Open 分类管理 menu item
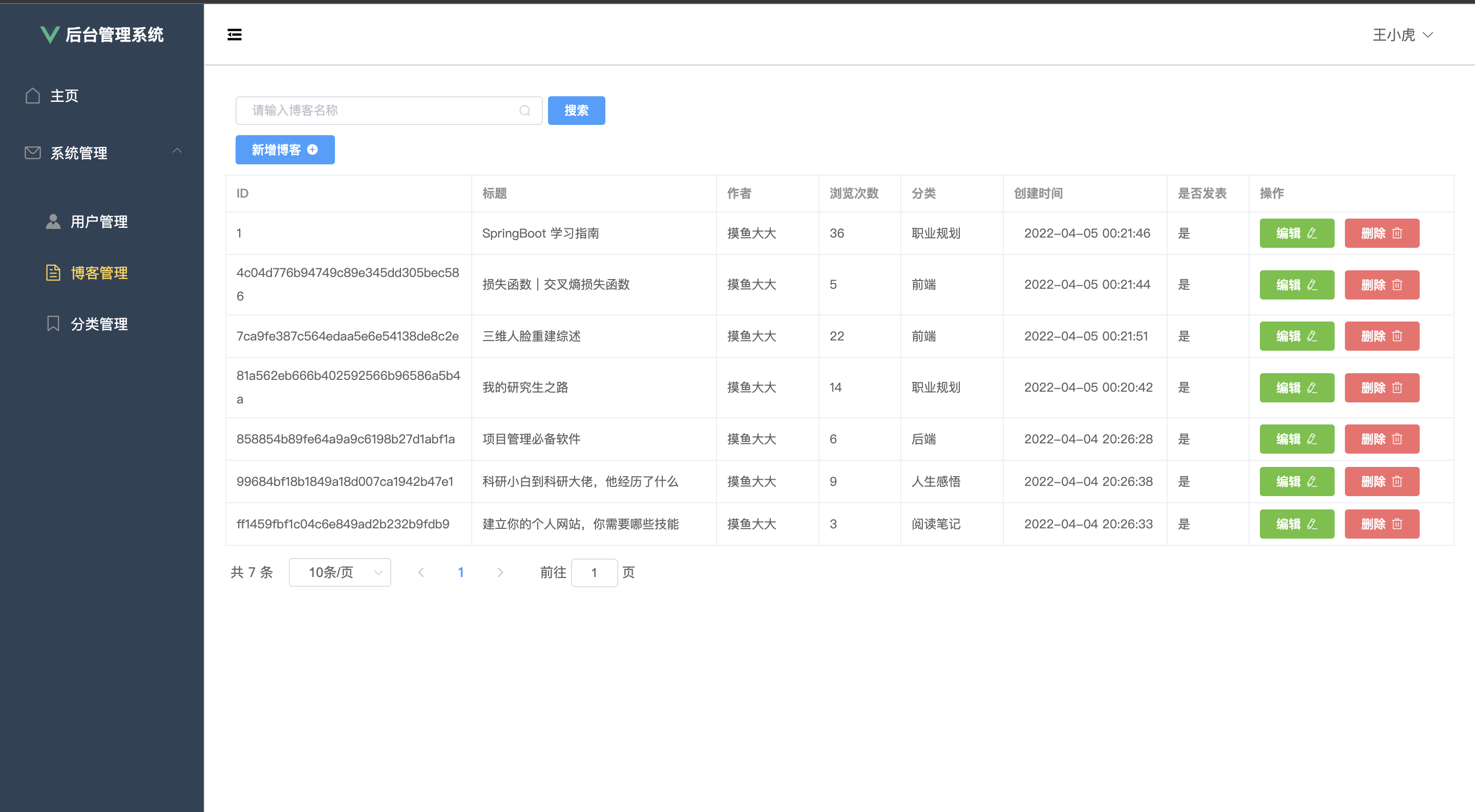The height and width of the screenshot is (812, 1475). pyautogui.click(x=99, y=324)
